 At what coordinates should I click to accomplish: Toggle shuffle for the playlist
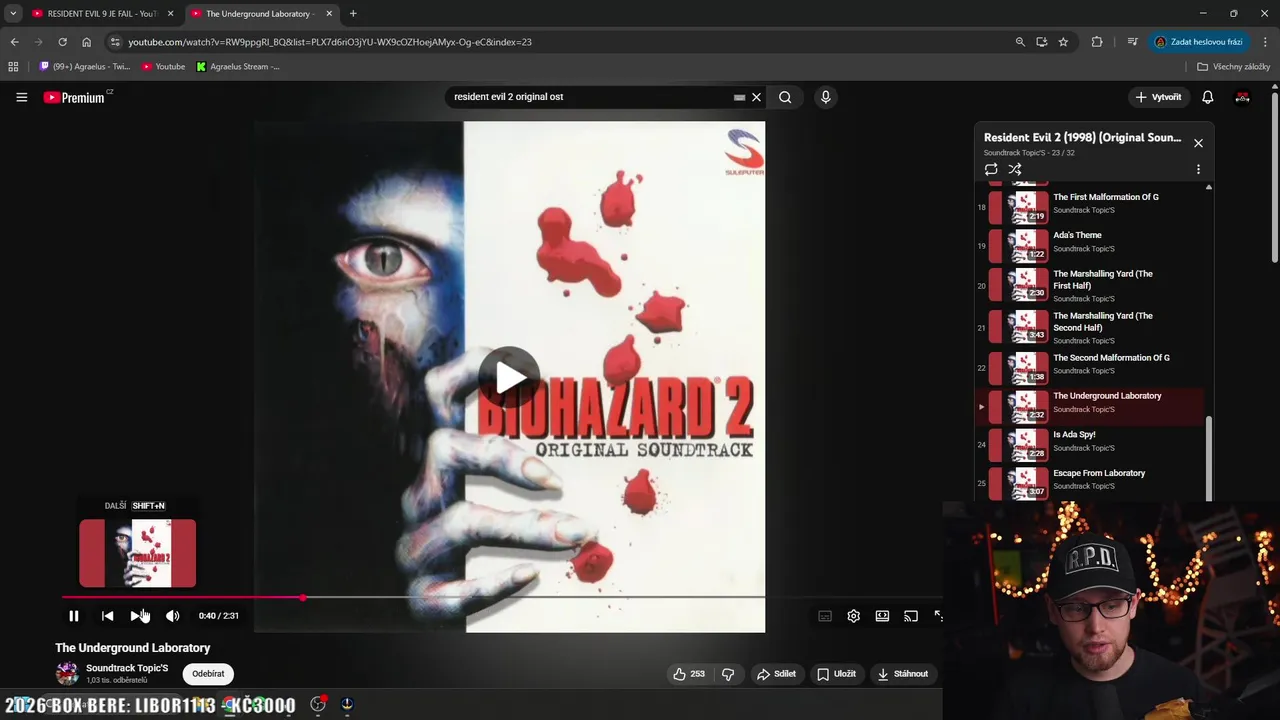pos(1015,169)
